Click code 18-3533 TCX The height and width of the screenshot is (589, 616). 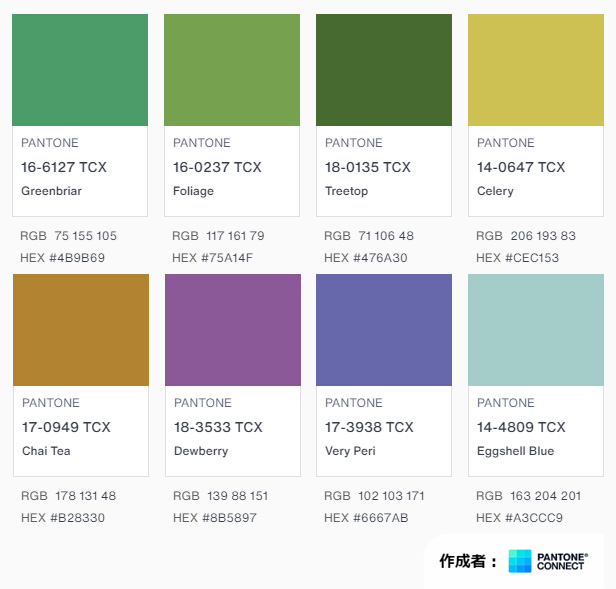[x=218, y=427]
